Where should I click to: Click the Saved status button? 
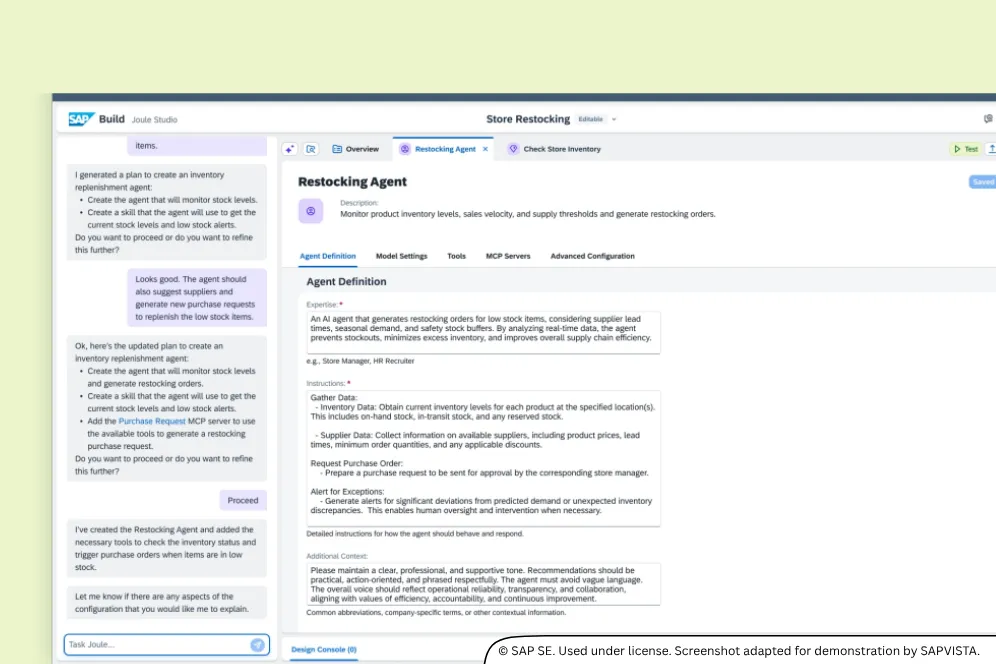(x=982, y=182)
